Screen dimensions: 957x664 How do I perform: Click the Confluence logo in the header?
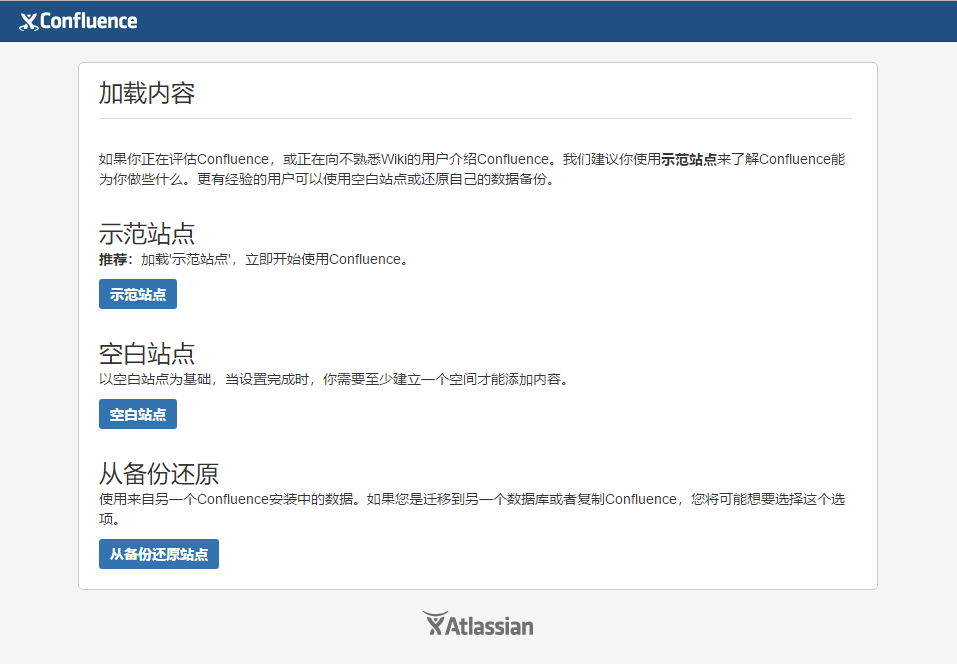tap(78, 21)
